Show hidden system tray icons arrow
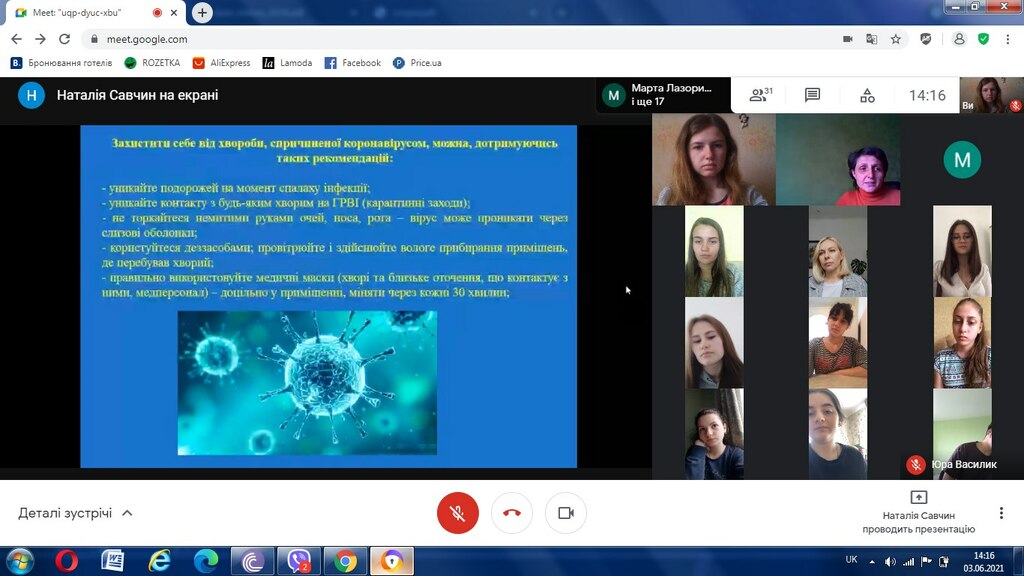This screenshot has height=576, width=1024. coord(872,561)
